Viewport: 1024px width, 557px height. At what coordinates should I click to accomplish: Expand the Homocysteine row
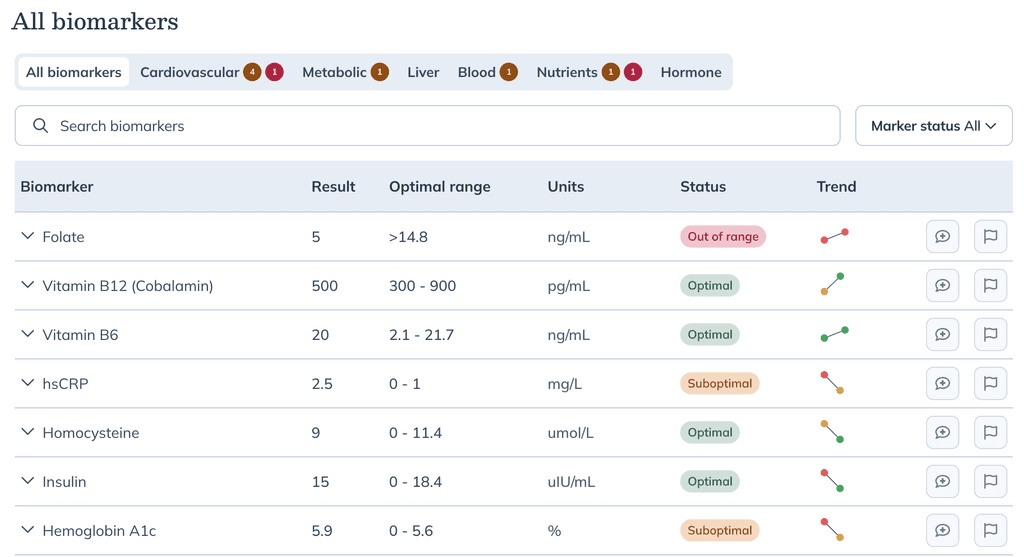coord(27,432)
